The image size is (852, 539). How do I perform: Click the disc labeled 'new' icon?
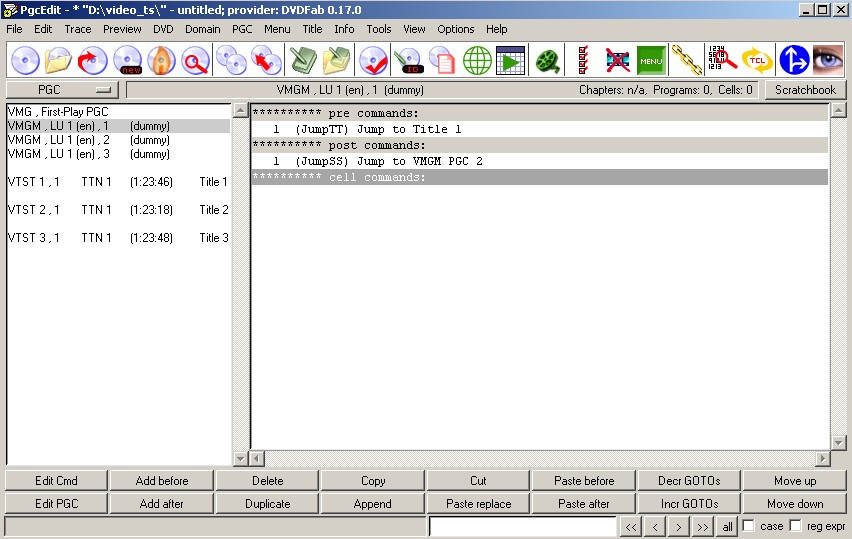coord(128,60)
